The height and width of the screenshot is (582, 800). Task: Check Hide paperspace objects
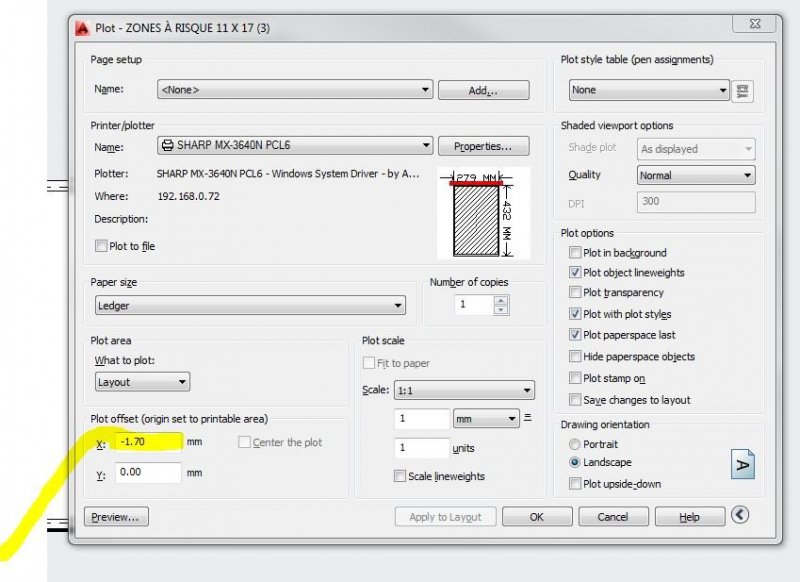pos(575,356)
